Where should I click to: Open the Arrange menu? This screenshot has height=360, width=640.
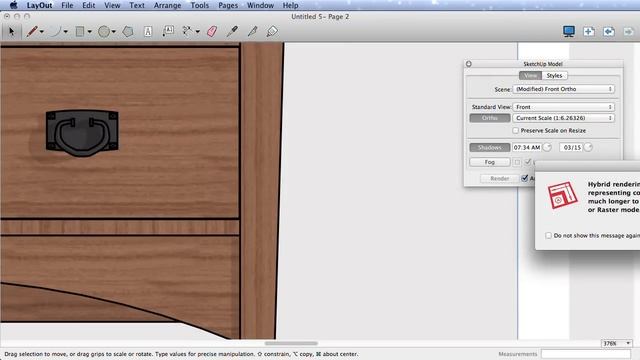[x=167, y=5]
